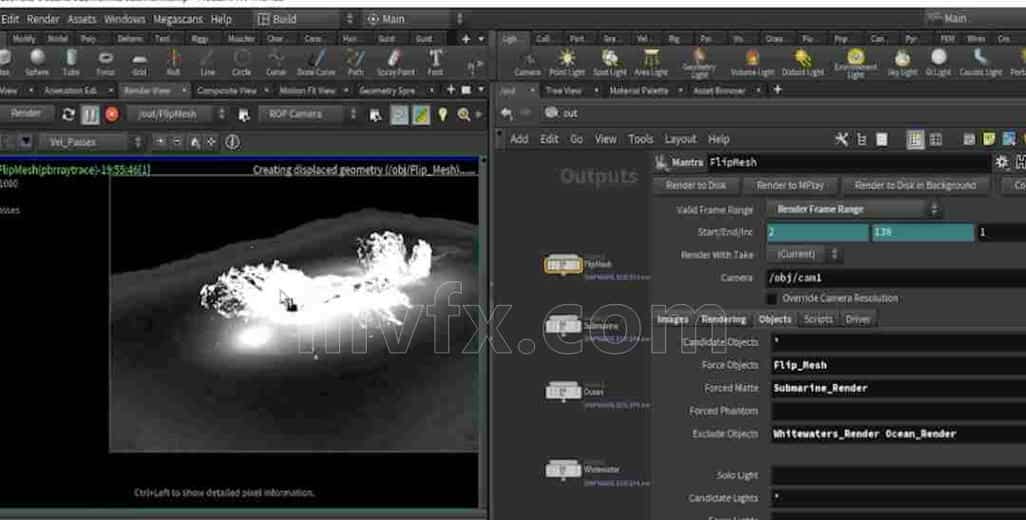Enable Override Camera Resolution checkbox

[x=772, y=298]
